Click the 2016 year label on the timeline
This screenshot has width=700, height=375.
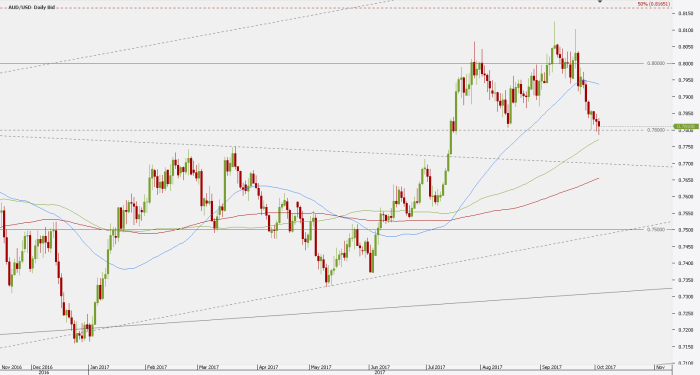43,372
